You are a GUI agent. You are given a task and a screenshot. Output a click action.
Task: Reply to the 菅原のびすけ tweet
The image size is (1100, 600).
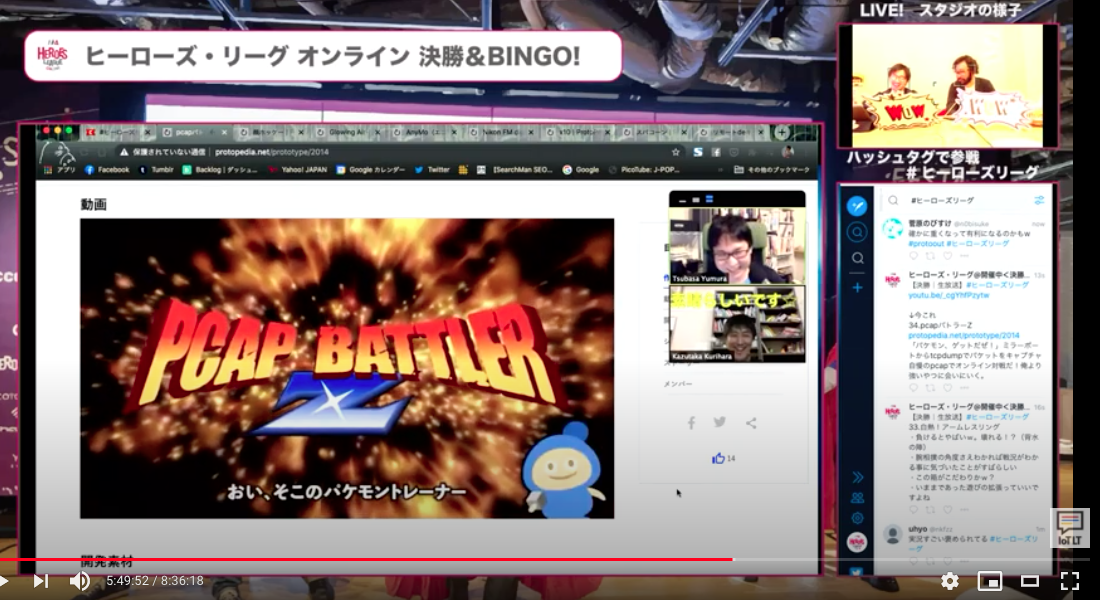tap(913, 256)
